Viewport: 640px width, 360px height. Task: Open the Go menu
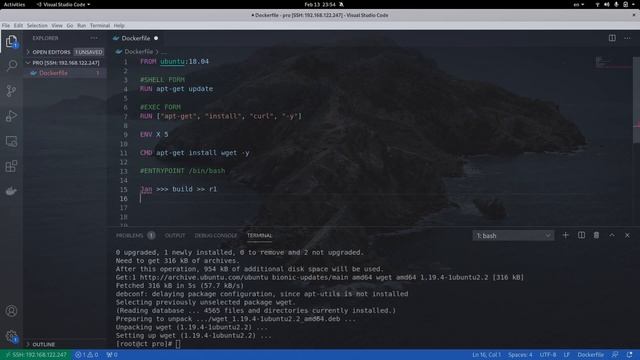[x=70, y=25]
